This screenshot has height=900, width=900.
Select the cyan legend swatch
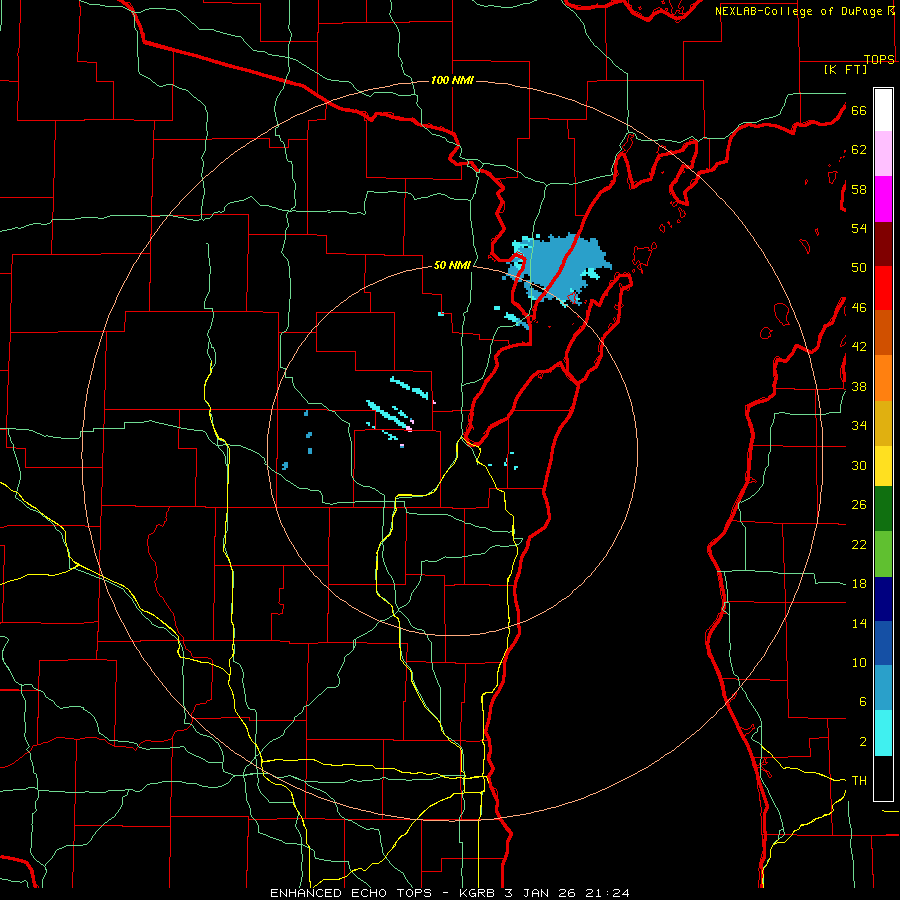tap(883, 733)
